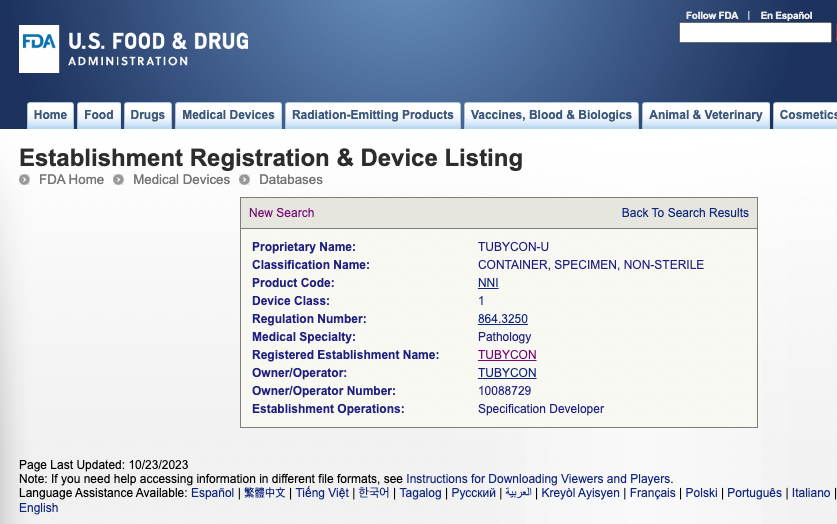The width and height of the screenshot is (837, 524).
Task: Select Français language assistance
Action: click(x=652, y=493)
